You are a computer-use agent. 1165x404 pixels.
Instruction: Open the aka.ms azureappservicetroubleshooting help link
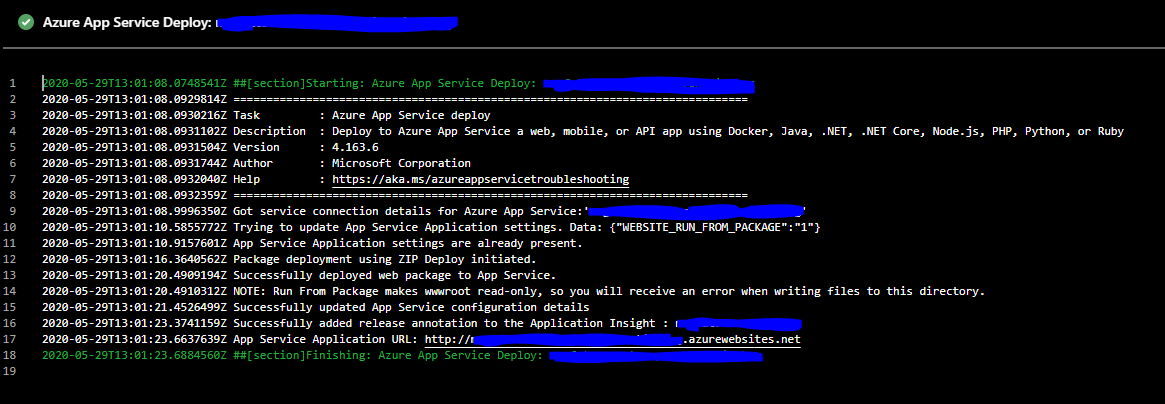pos(481,180)
